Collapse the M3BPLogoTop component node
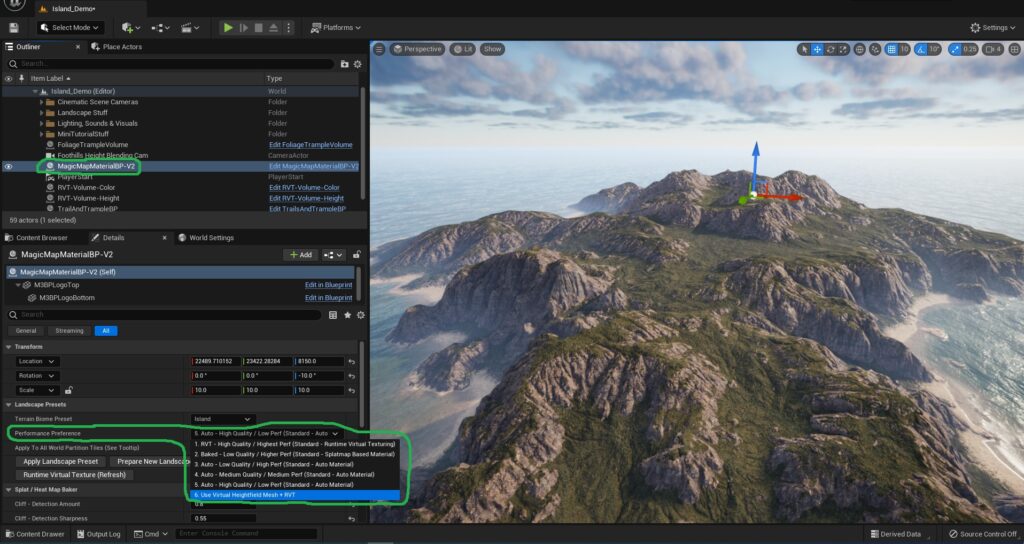The image size is (1024, 544). coord(18,285)
